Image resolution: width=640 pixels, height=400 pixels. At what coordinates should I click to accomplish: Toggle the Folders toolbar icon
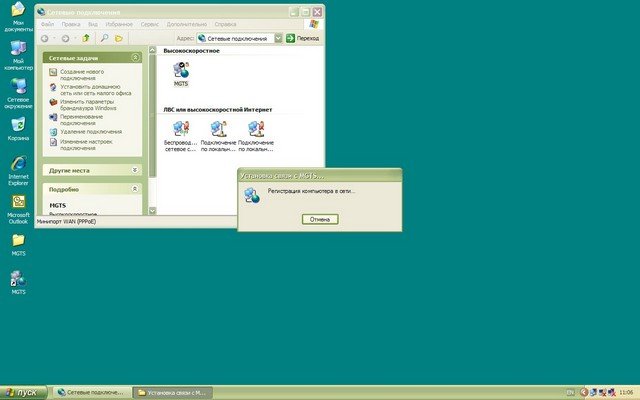coord(119,38)
